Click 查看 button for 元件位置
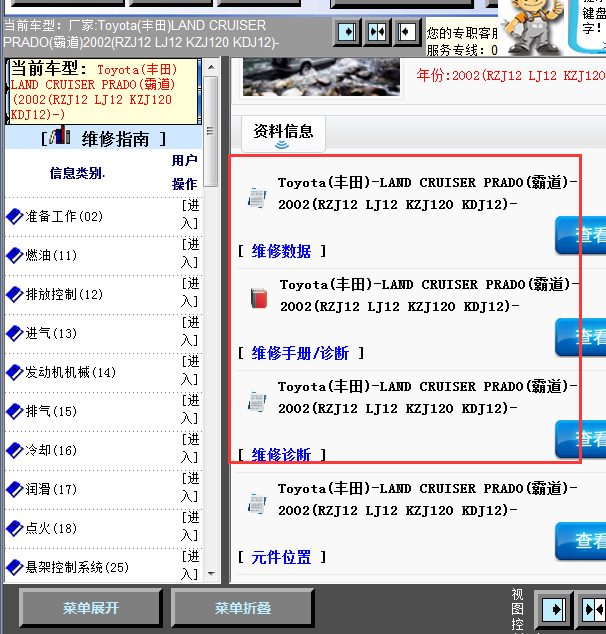Image resolution: width=606 pixels, height=634 pixels. pos(581,541)
